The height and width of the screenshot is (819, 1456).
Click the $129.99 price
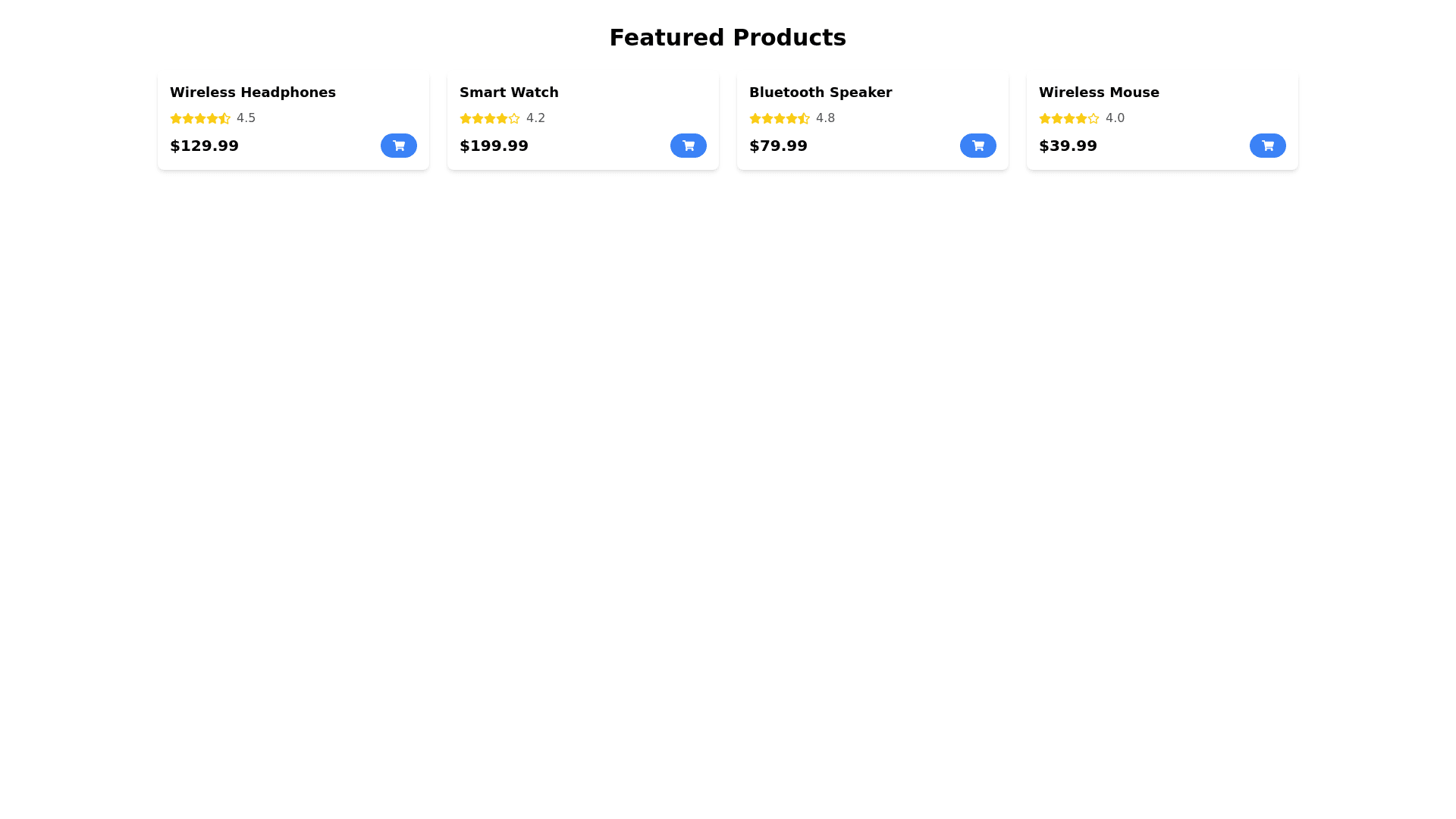(x=204, y=146)
